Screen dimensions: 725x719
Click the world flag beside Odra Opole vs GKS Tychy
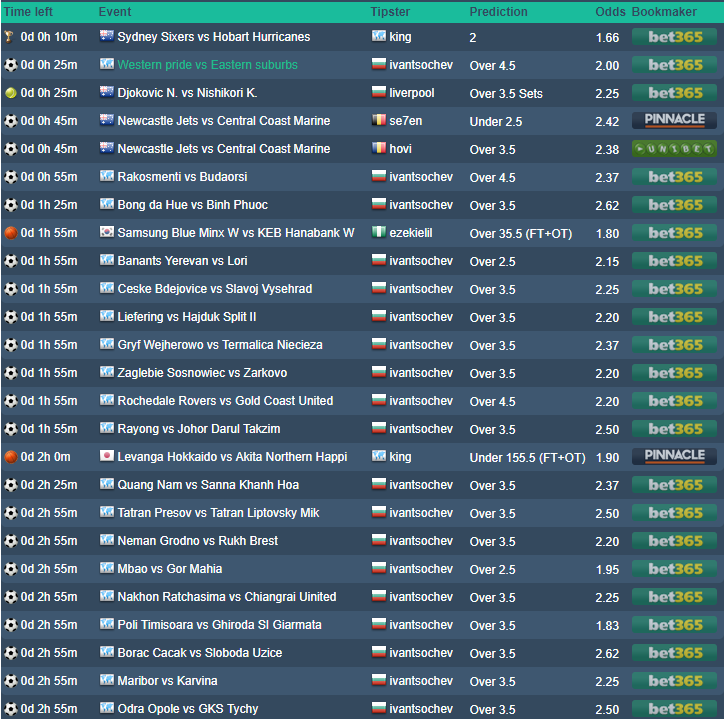(107, 707)
